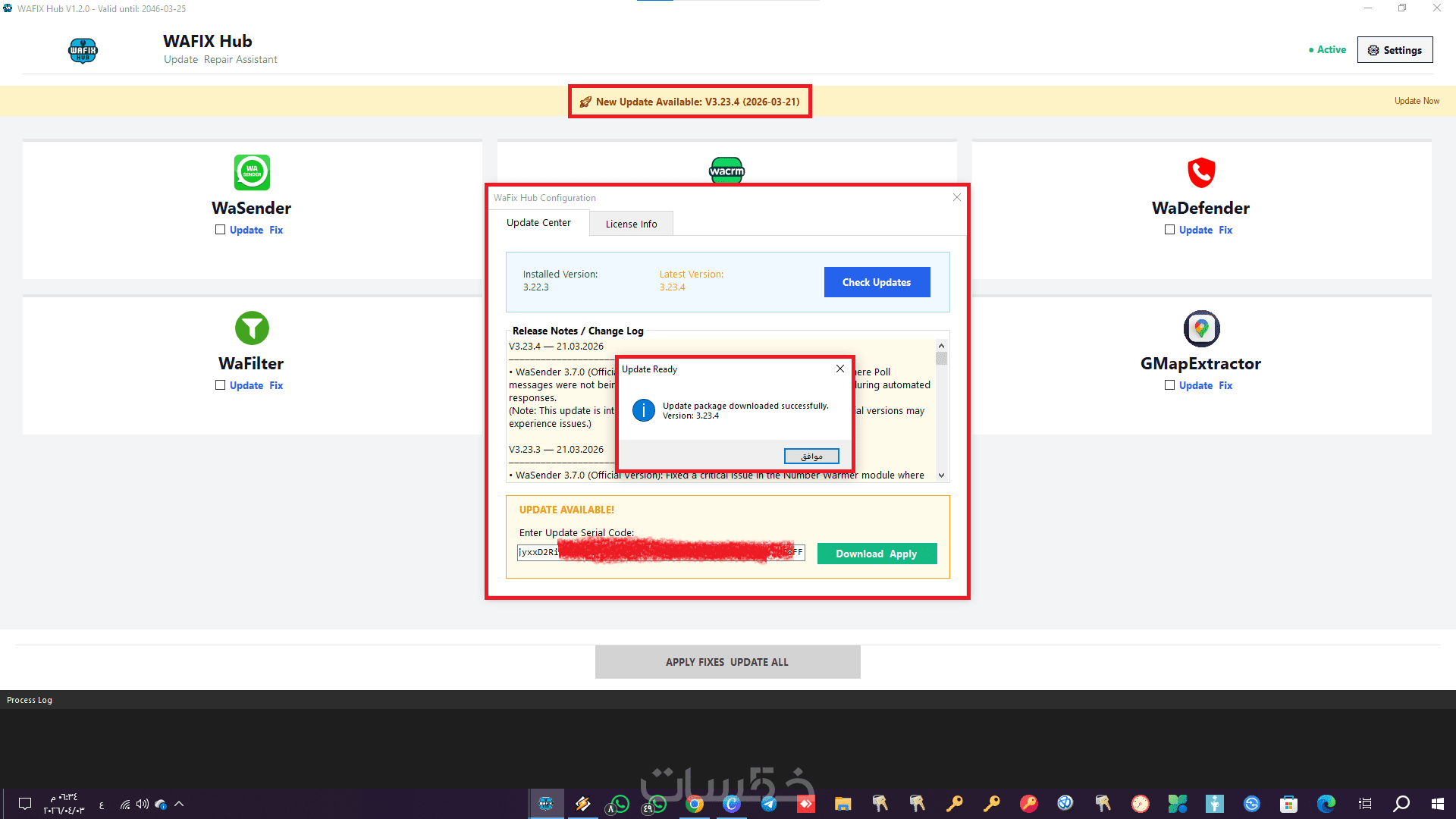1456x819 pixels.
Task: Switch to the License Info tab
Action: 631,224
